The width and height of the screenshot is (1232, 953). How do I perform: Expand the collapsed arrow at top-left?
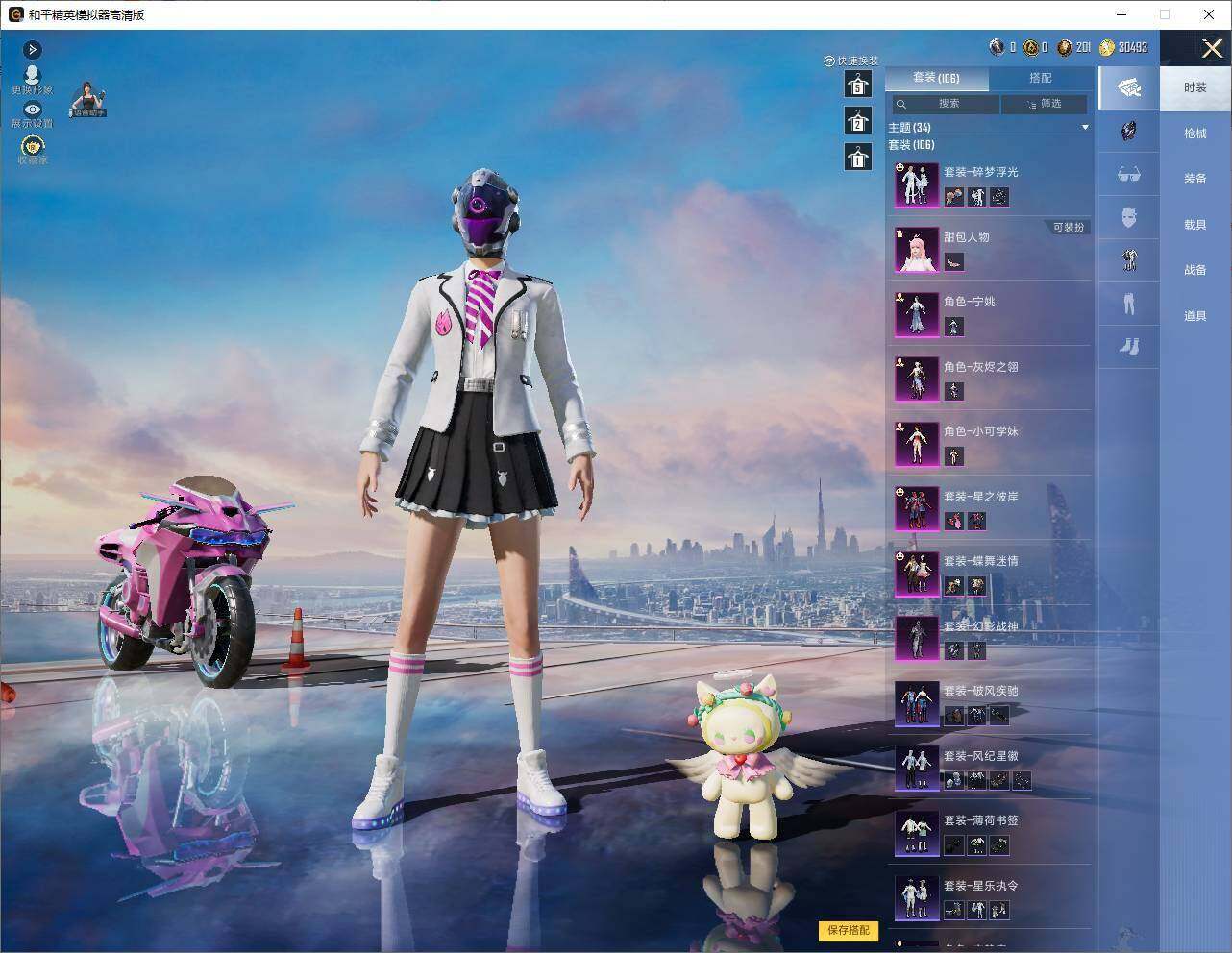[x=33, y=50]
